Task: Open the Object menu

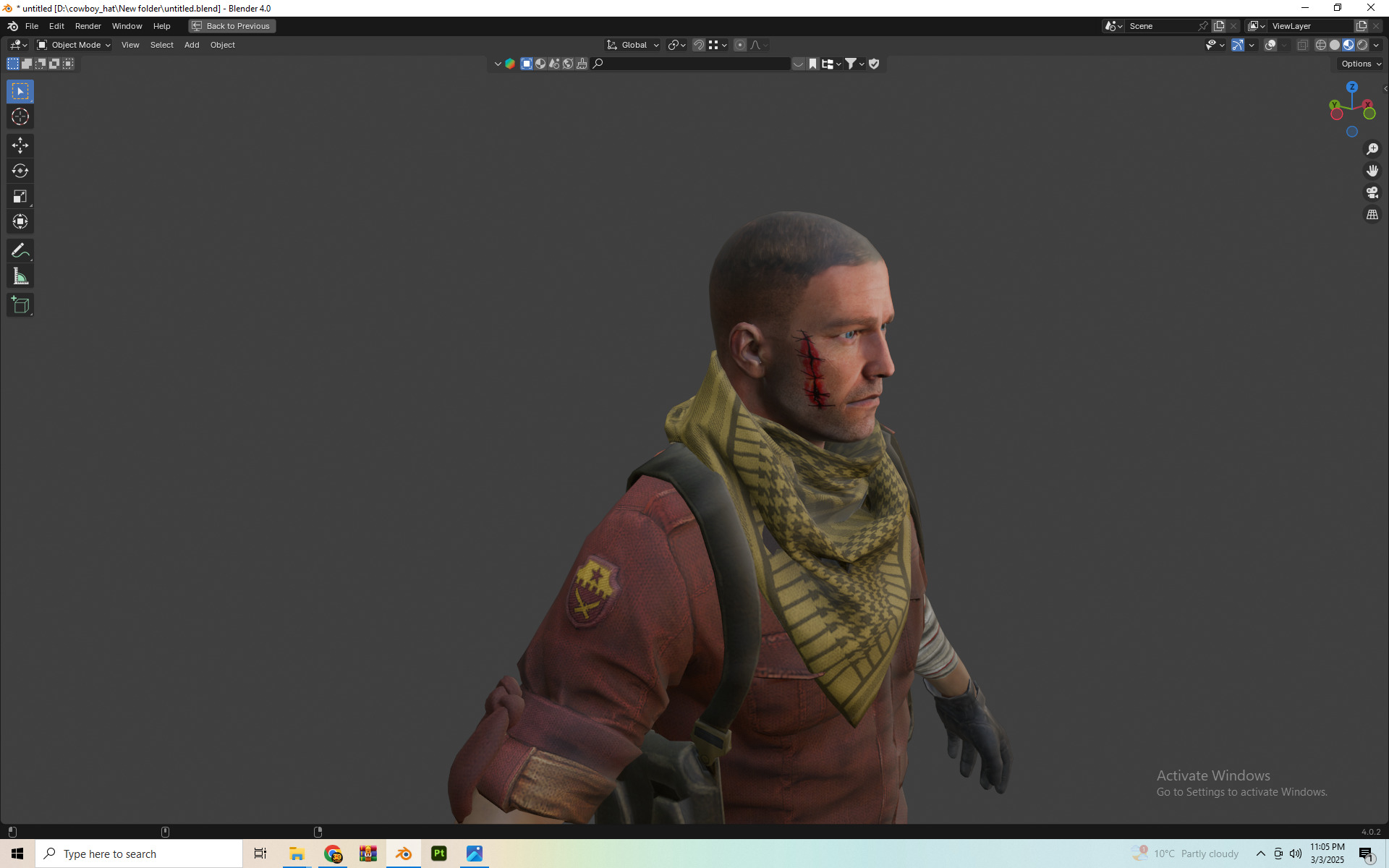Action: pos(223,45)
